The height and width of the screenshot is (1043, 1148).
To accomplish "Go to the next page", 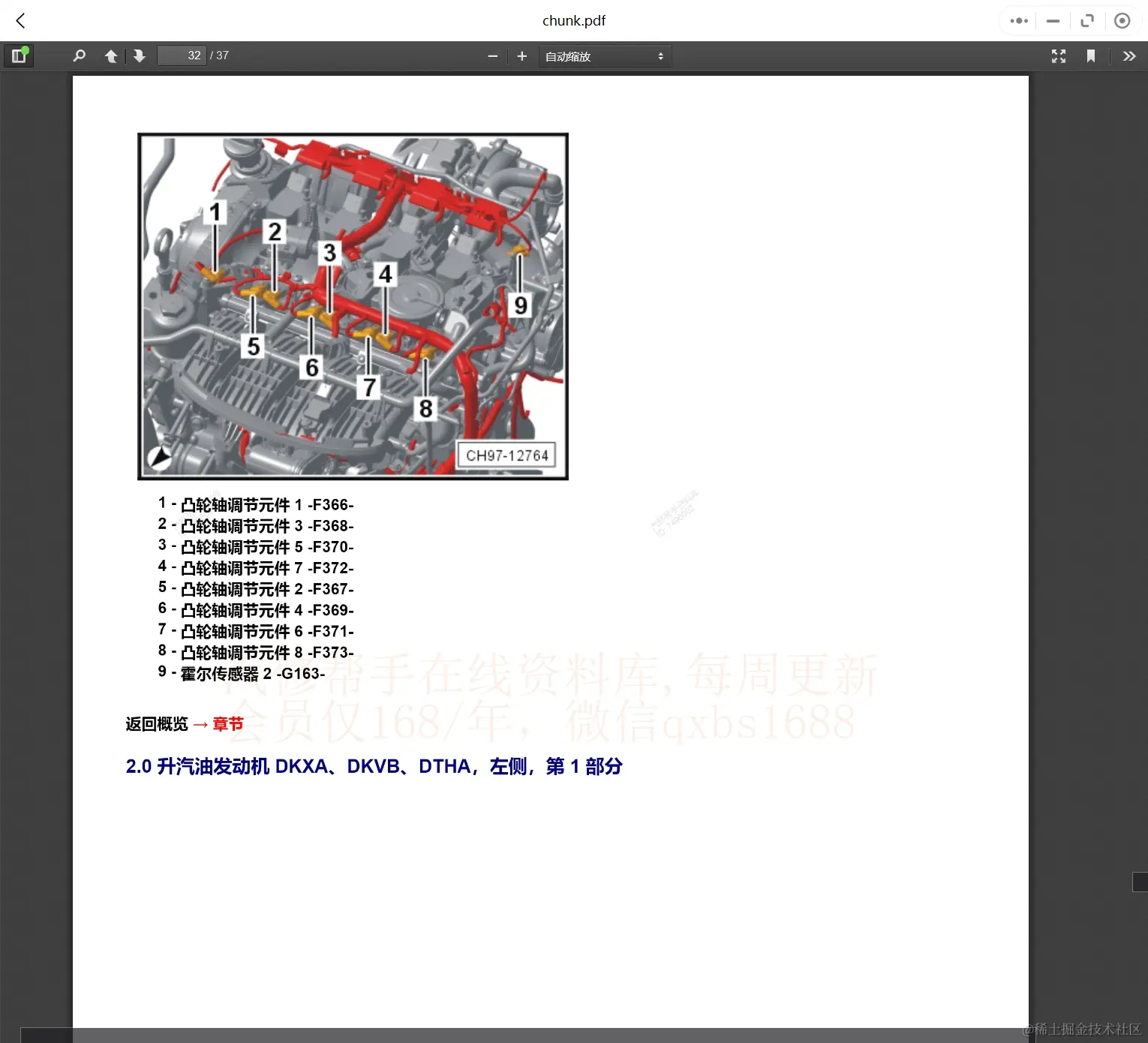I will point(140,55).
